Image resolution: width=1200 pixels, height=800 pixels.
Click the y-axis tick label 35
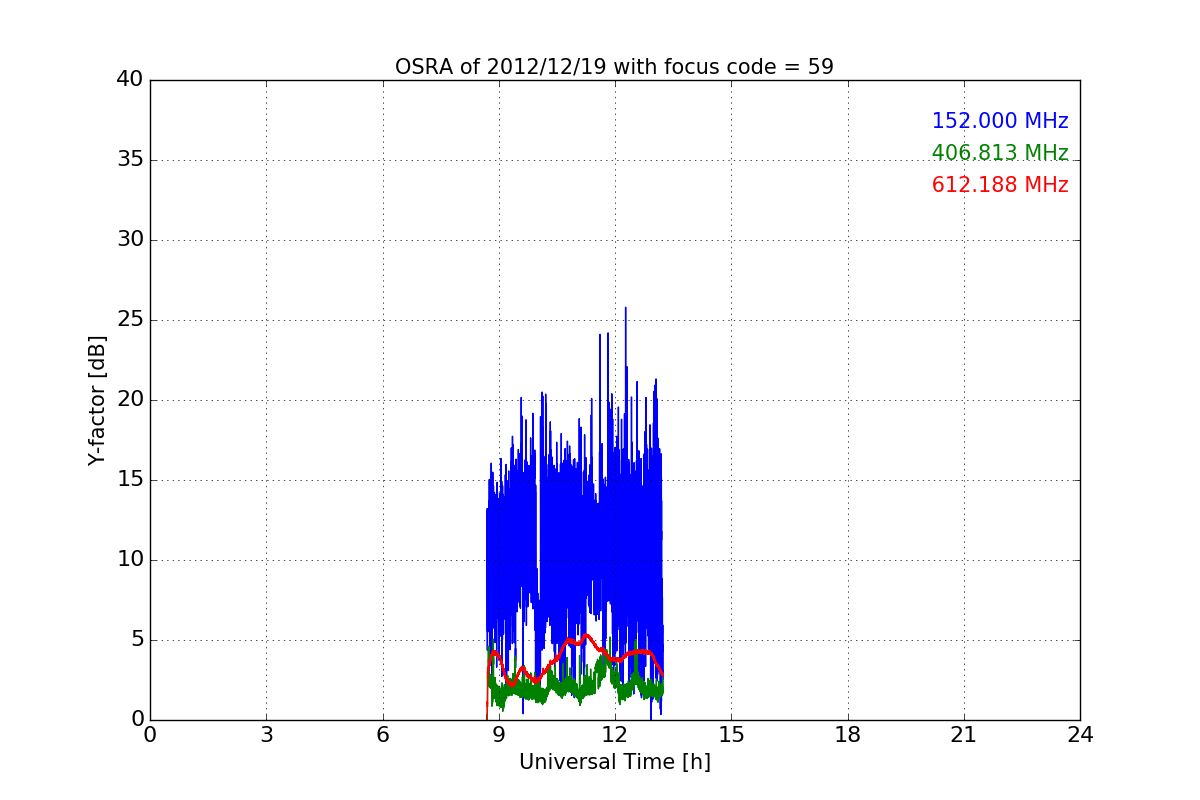pyautogui.click(x=129, y=160)
